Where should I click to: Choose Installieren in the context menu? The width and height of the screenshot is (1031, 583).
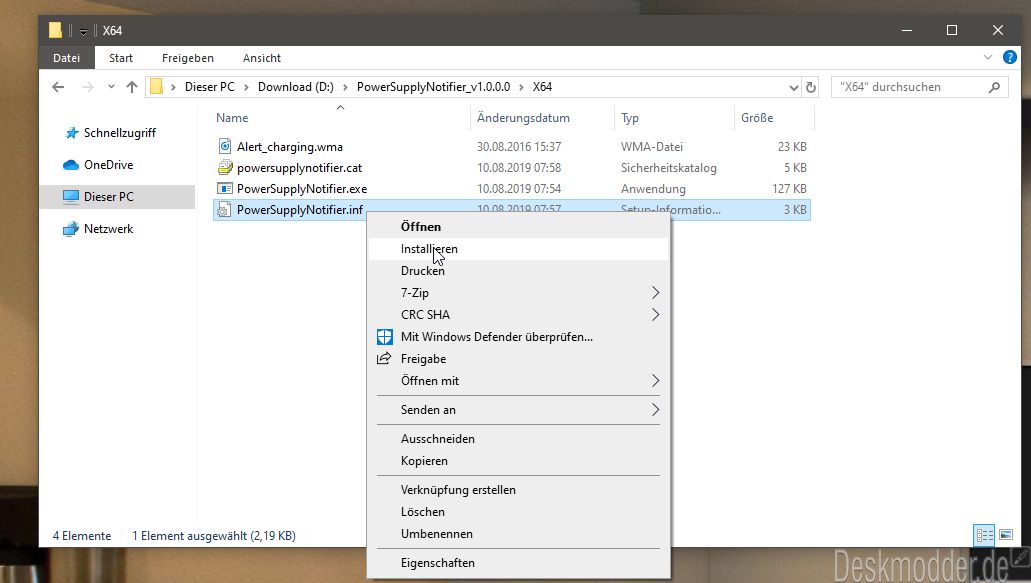coord(518,249)
